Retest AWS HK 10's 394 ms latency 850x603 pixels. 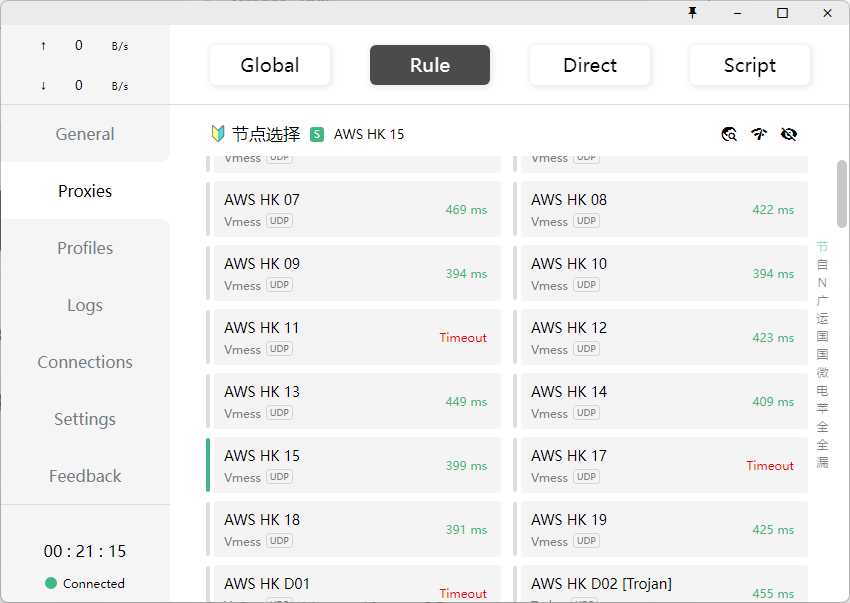click(x=773, y=274)
